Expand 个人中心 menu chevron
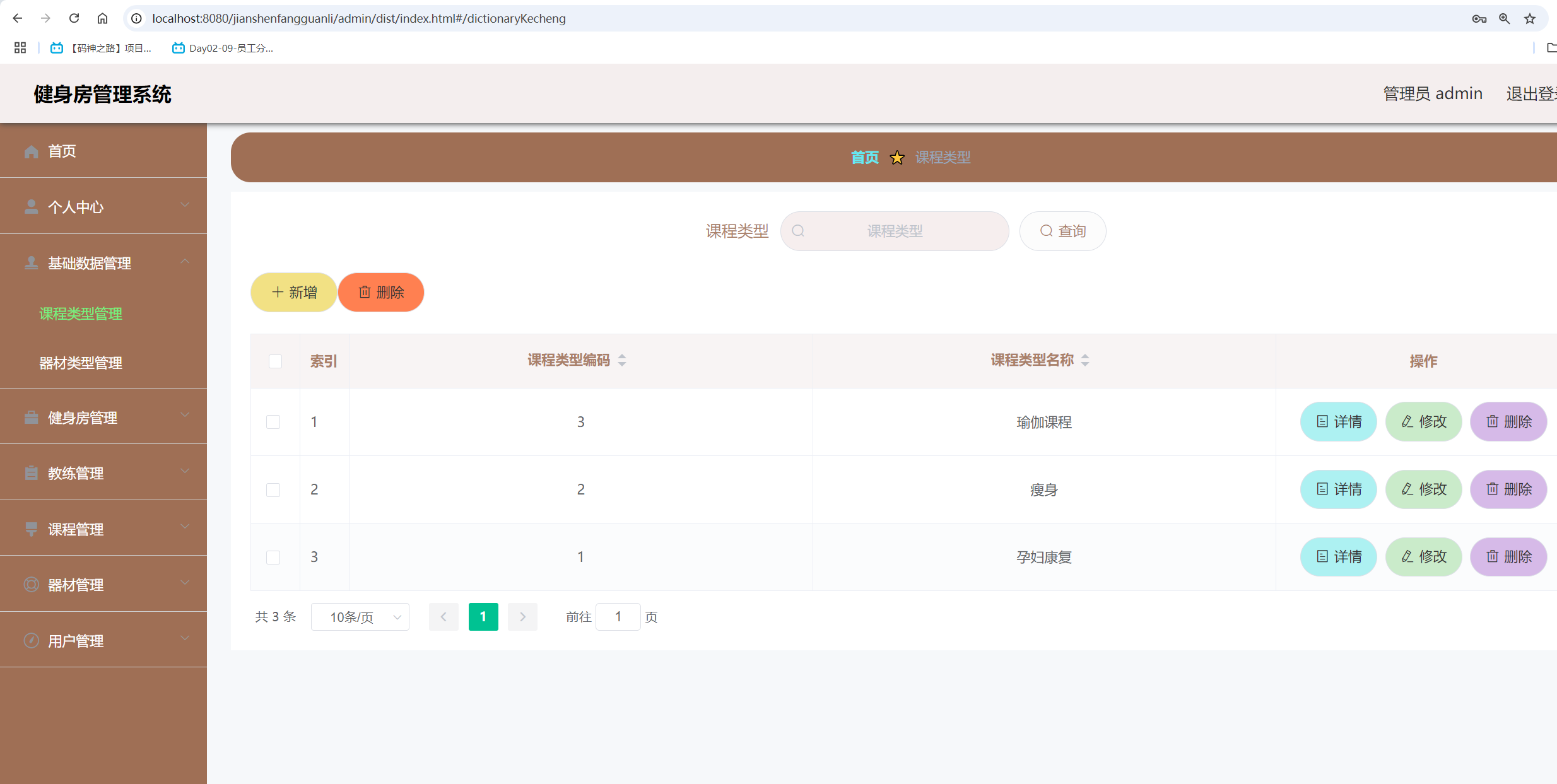1557x784 pixels. coord(185,204)
